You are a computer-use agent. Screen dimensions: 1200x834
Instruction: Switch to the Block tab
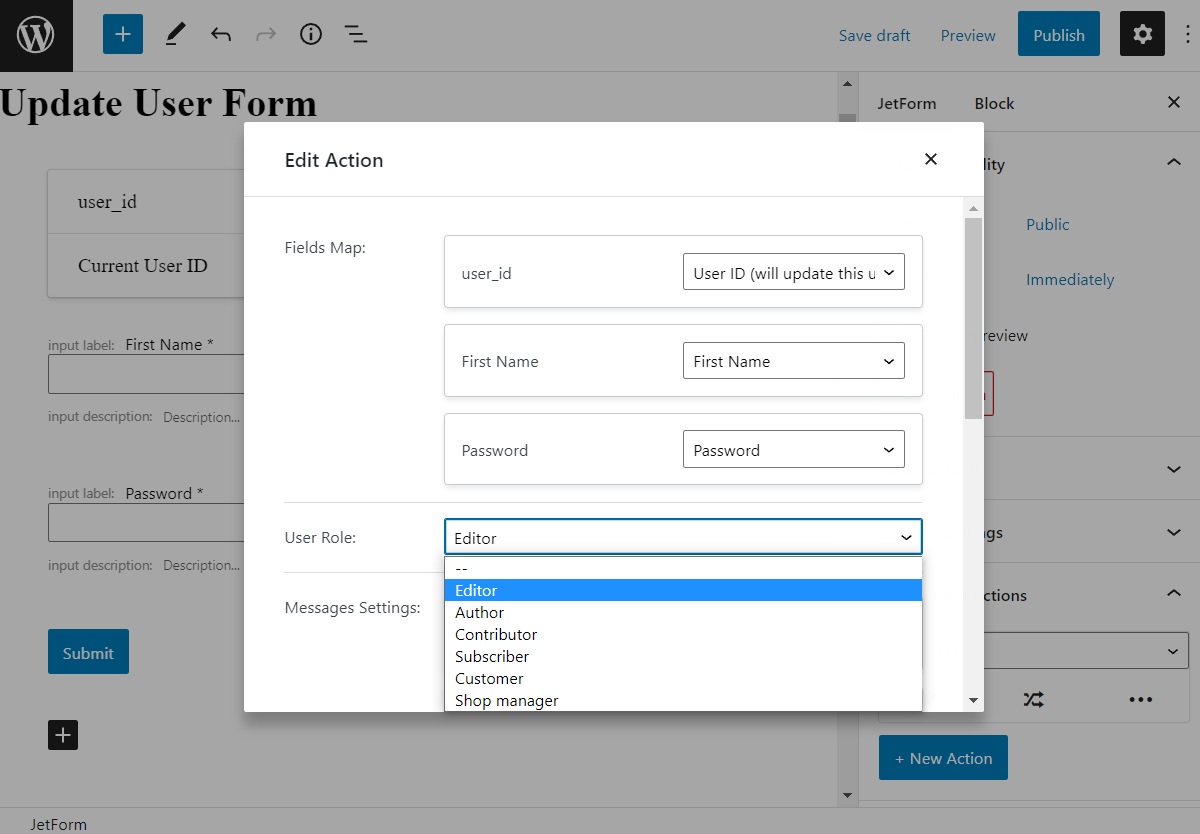(993, 103)
